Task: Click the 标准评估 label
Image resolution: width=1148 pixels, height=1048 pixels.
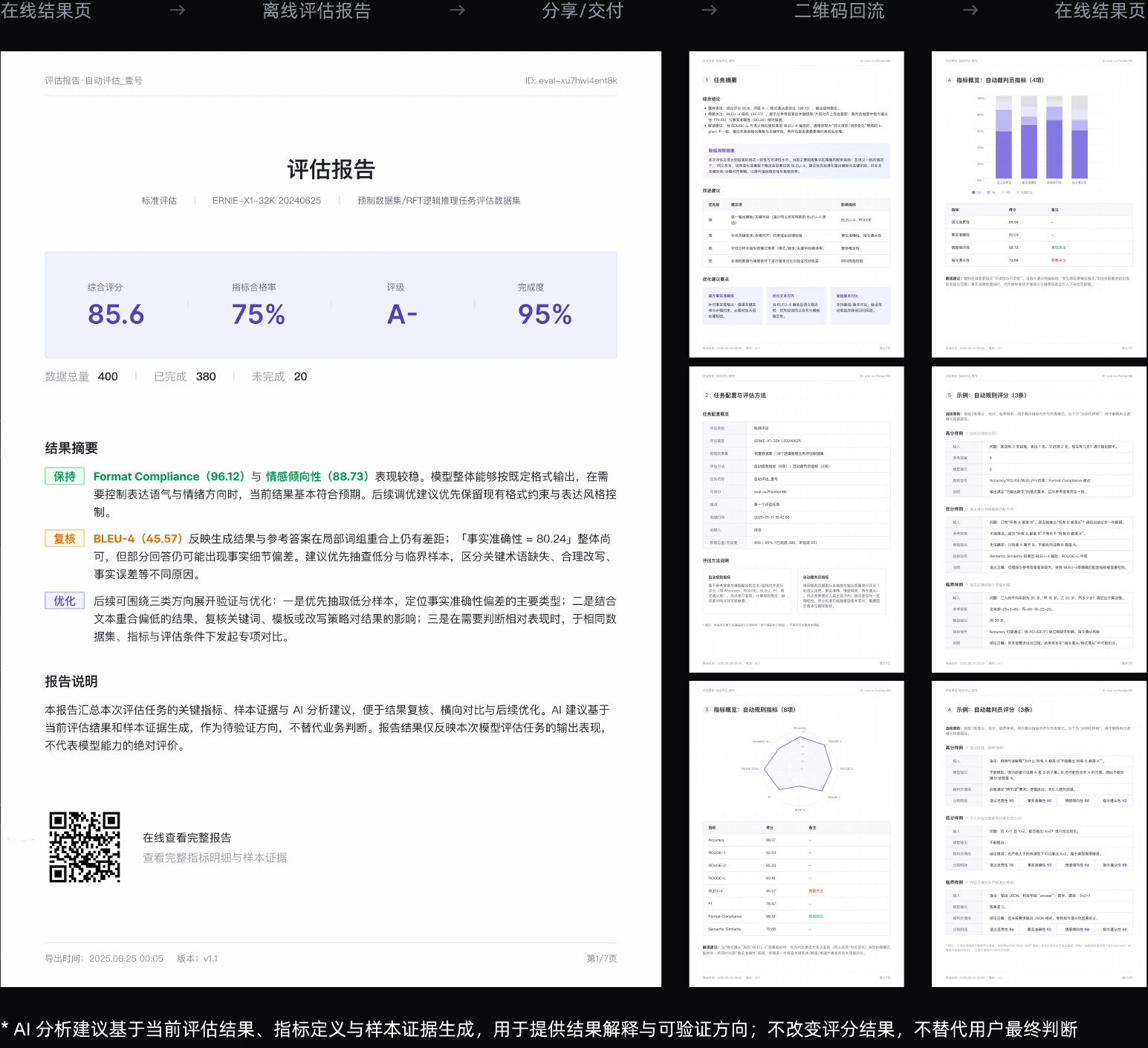Action: point(159,201)
